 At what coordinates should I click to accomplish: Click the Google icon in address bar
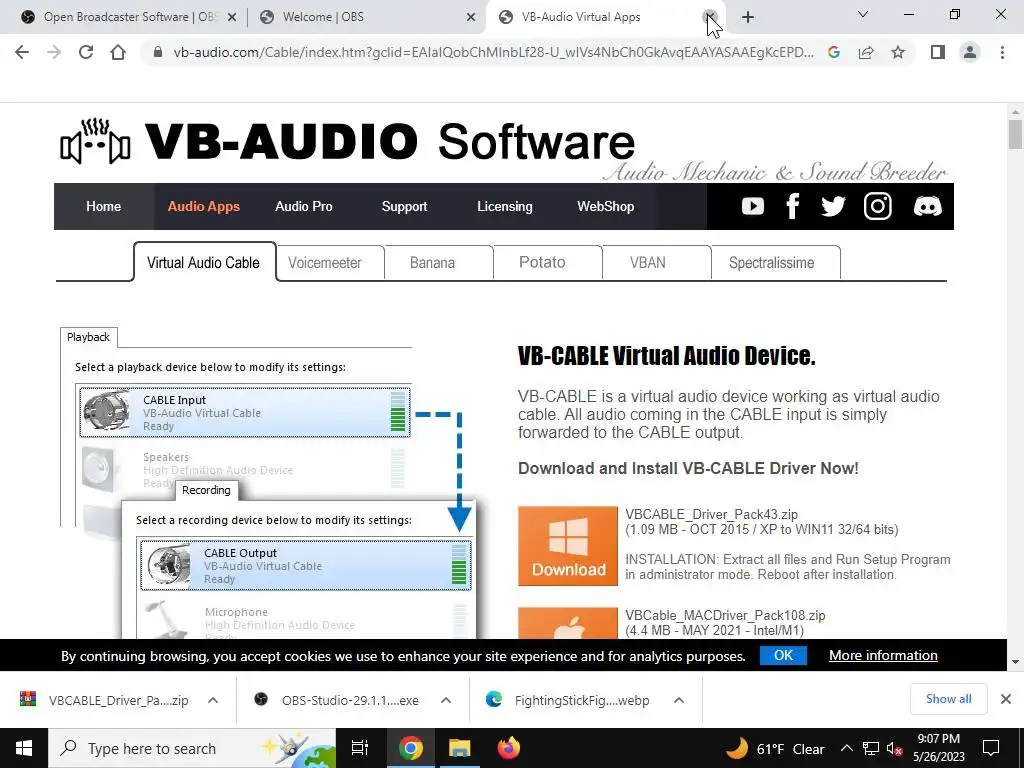833,52
